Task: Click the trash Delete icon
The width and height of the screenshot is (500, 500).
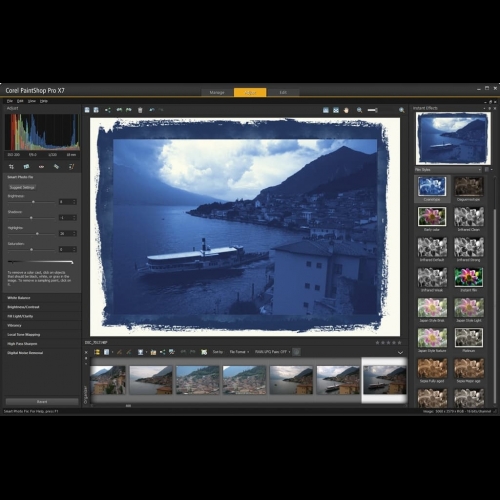Action: [140, 110]
